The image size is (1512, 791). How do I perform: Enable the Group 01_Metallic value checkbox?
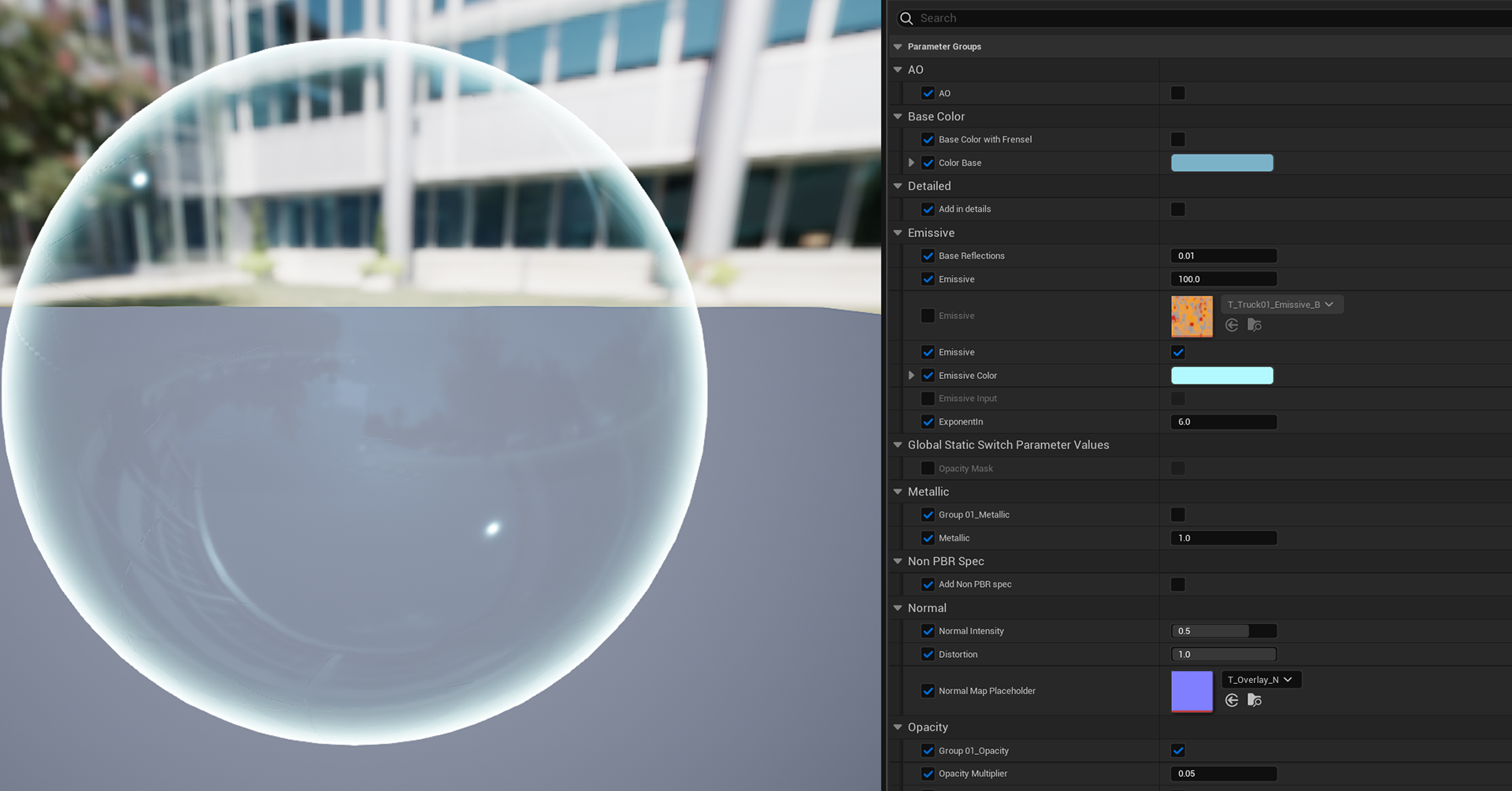1178,515
